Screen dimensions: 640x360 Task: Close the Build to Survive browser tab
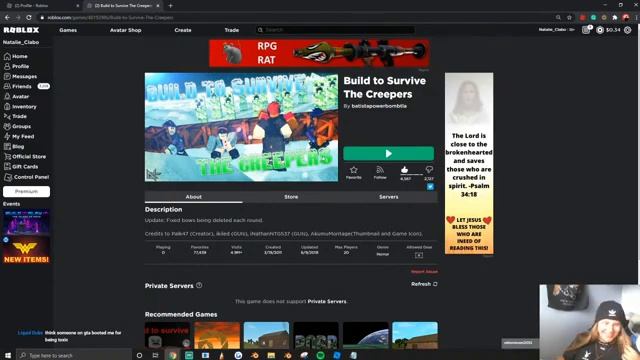pos(158,6)
